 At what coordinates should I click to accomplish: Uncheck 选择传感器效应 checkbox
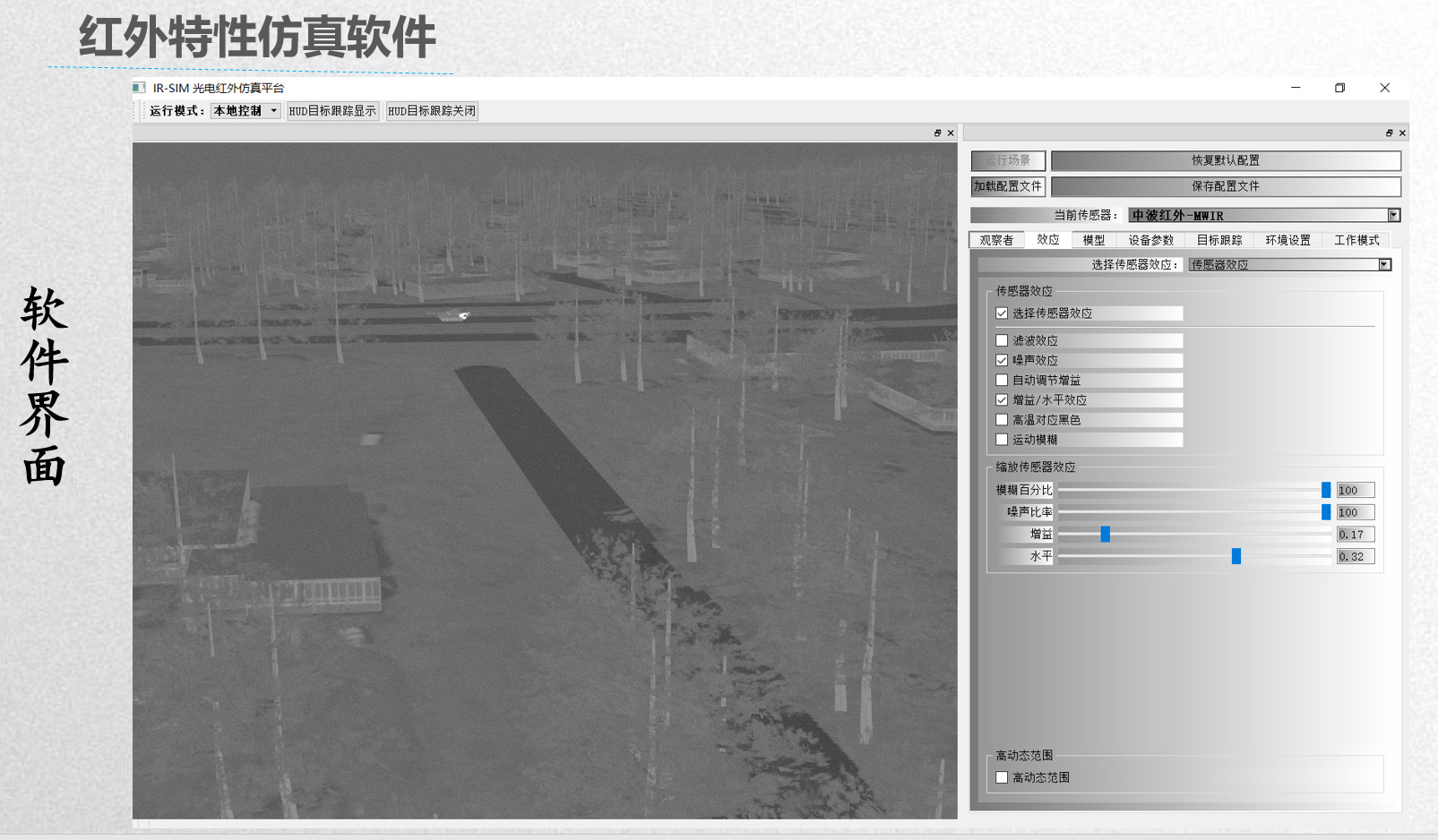pyautogui.click(x=1002, y=313)
